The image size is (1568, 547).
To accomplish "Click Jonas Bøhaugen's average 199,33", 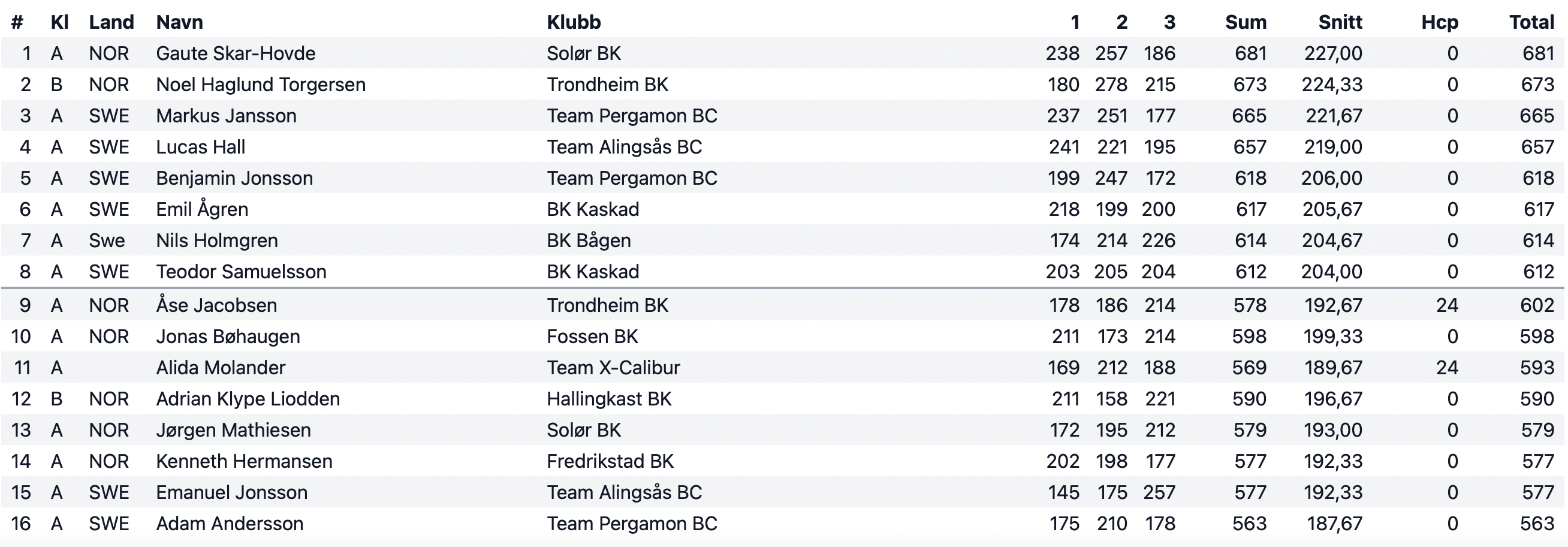I will click(x=1332, y=336).
